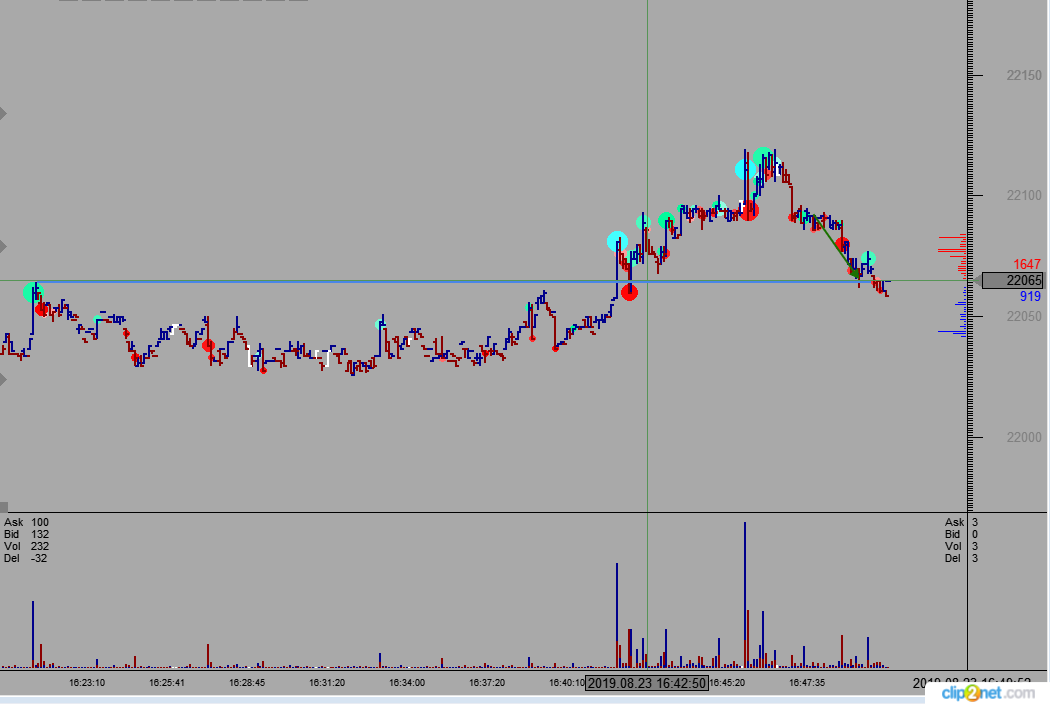Click the 22100 price axis label
Image resolution: width=1050 pixels, height=704 pixels.
(1024, 196)
